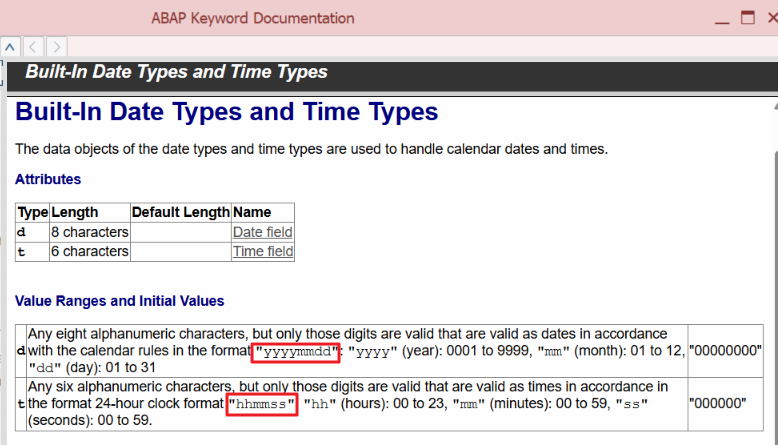Click the page title "Built-In Date Types and Time Types"
778x445 pixels.
coord(227,112)
